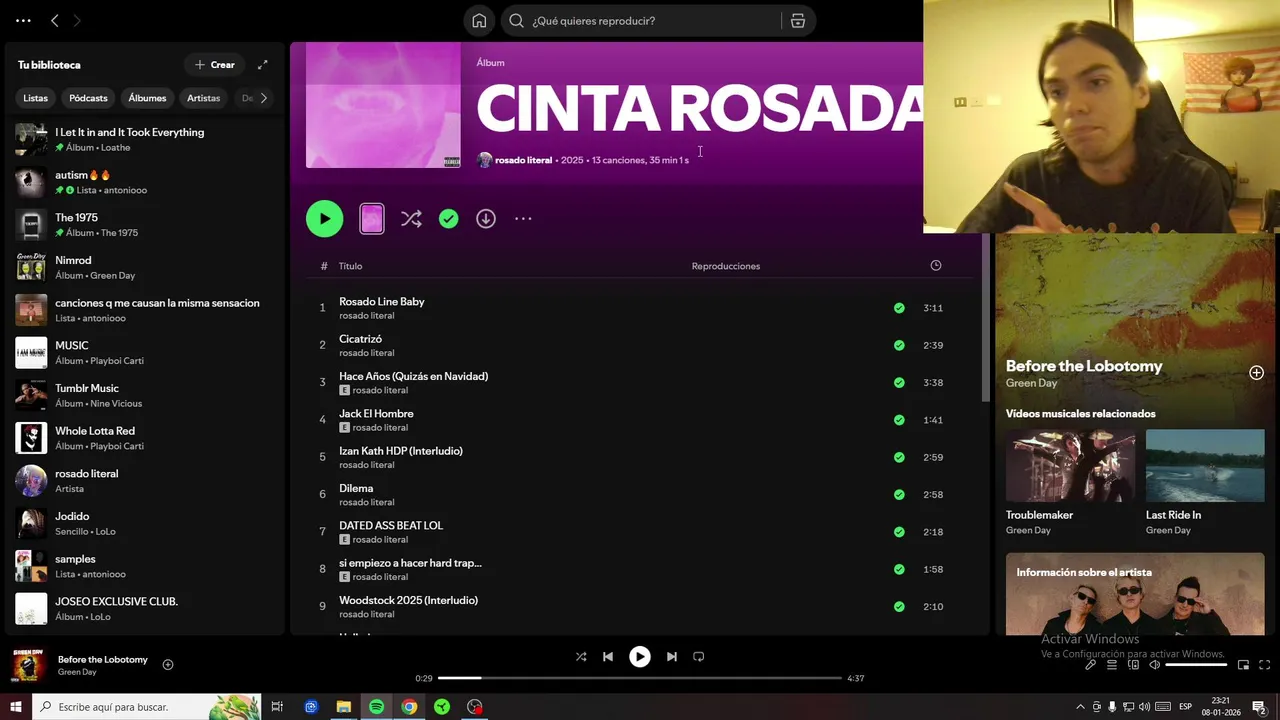1280x720 pixels.
Task: Add Before the Lobotomy to library in side panel
Action: pyautogui.click(x=1256, y=373)
